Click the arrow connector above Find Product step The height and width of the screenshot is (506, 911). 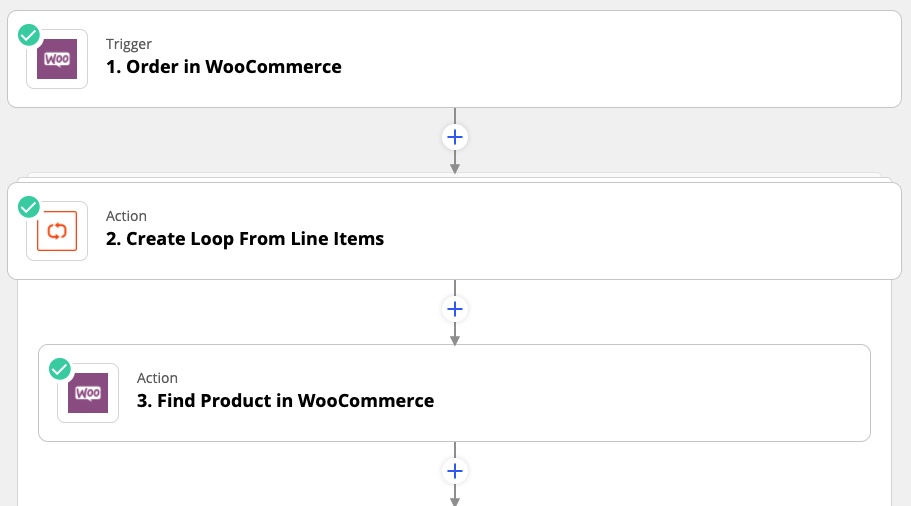(455, 337)
